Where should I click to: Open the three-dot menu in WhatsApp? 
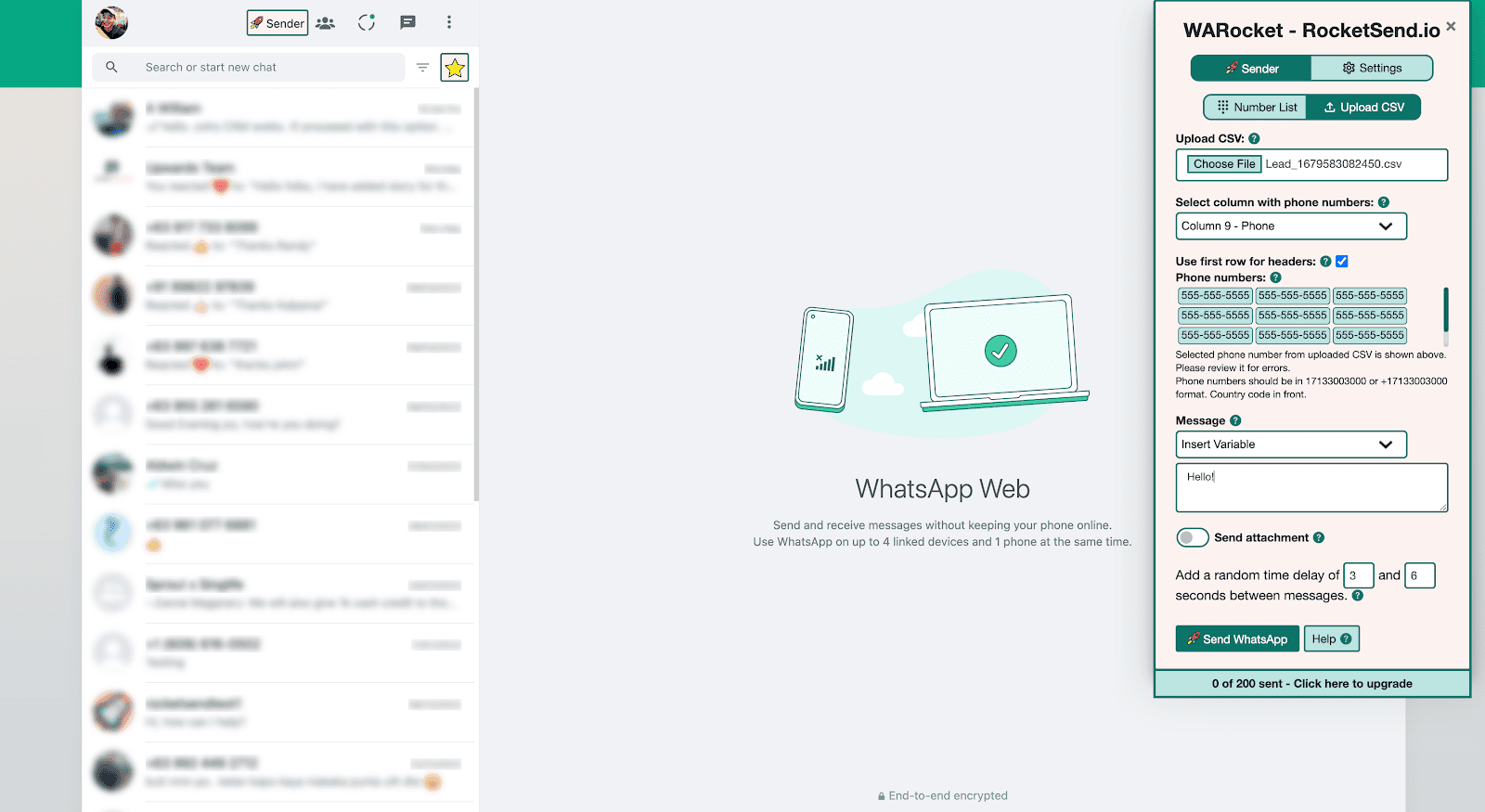(x=449, y=22)
